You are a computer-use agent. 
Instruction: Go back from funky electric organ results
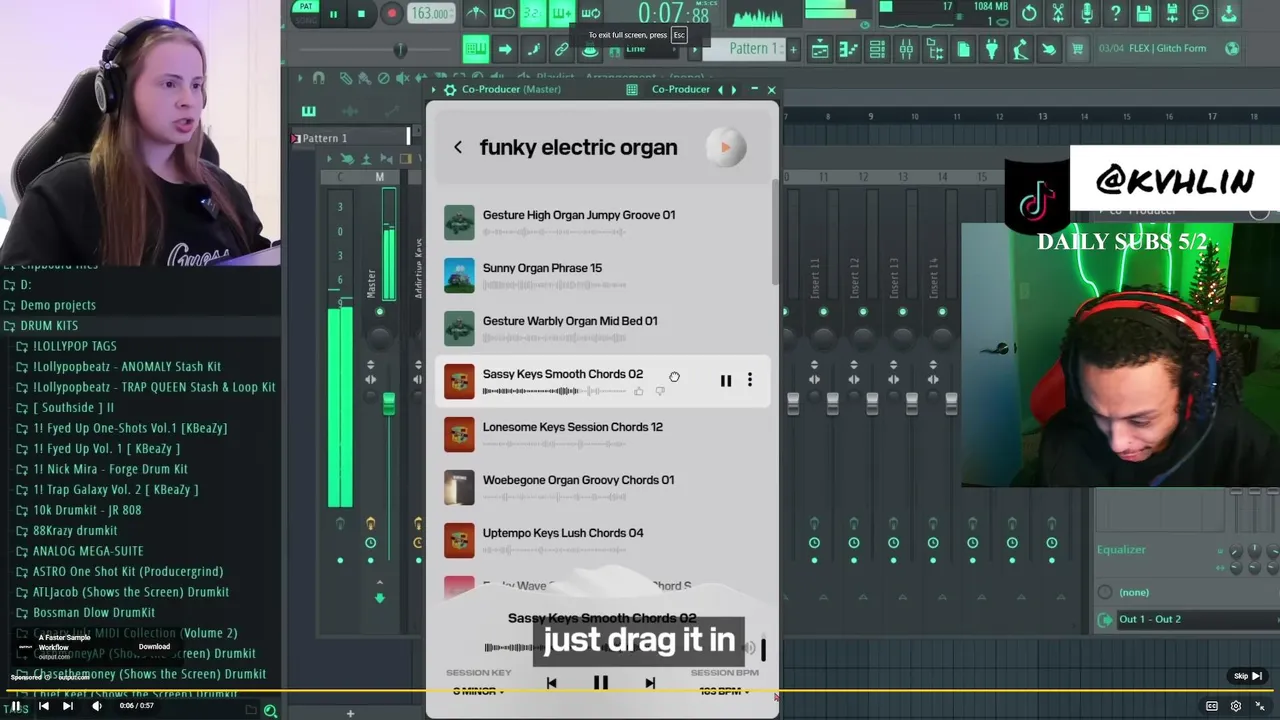coord(458,147)
